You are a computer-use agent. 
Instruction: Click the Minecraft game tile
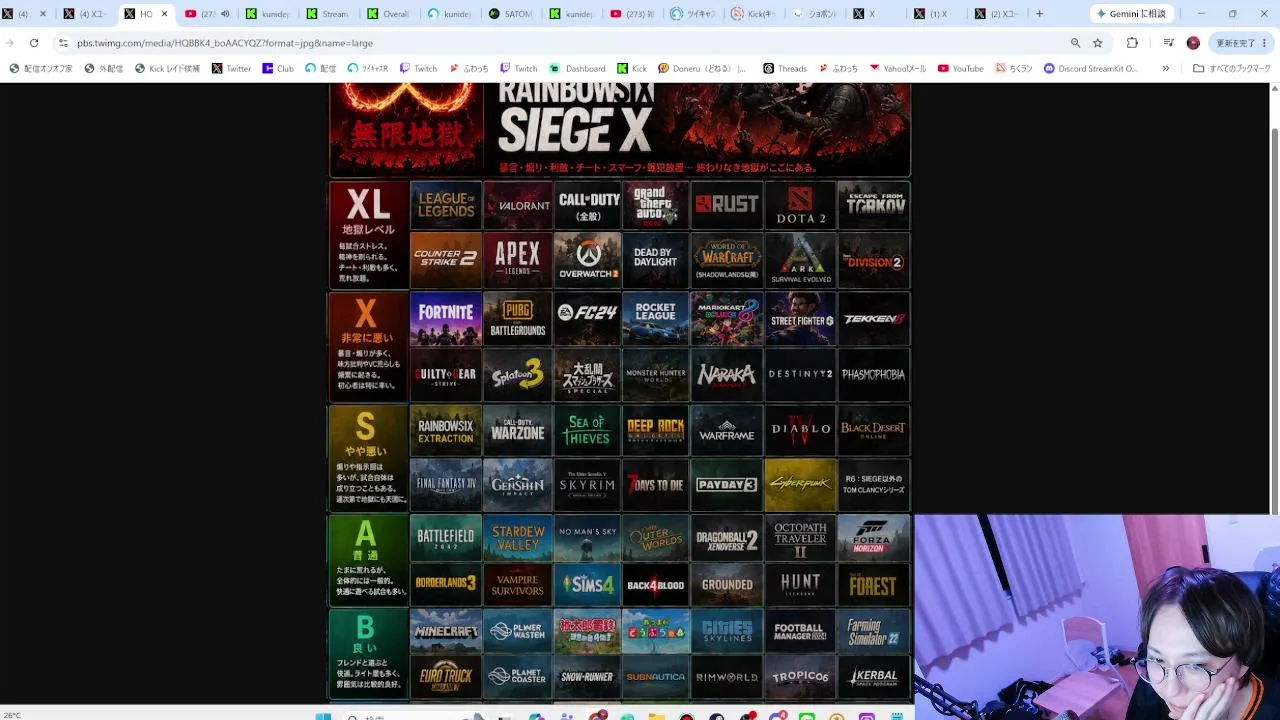[446, 631]
